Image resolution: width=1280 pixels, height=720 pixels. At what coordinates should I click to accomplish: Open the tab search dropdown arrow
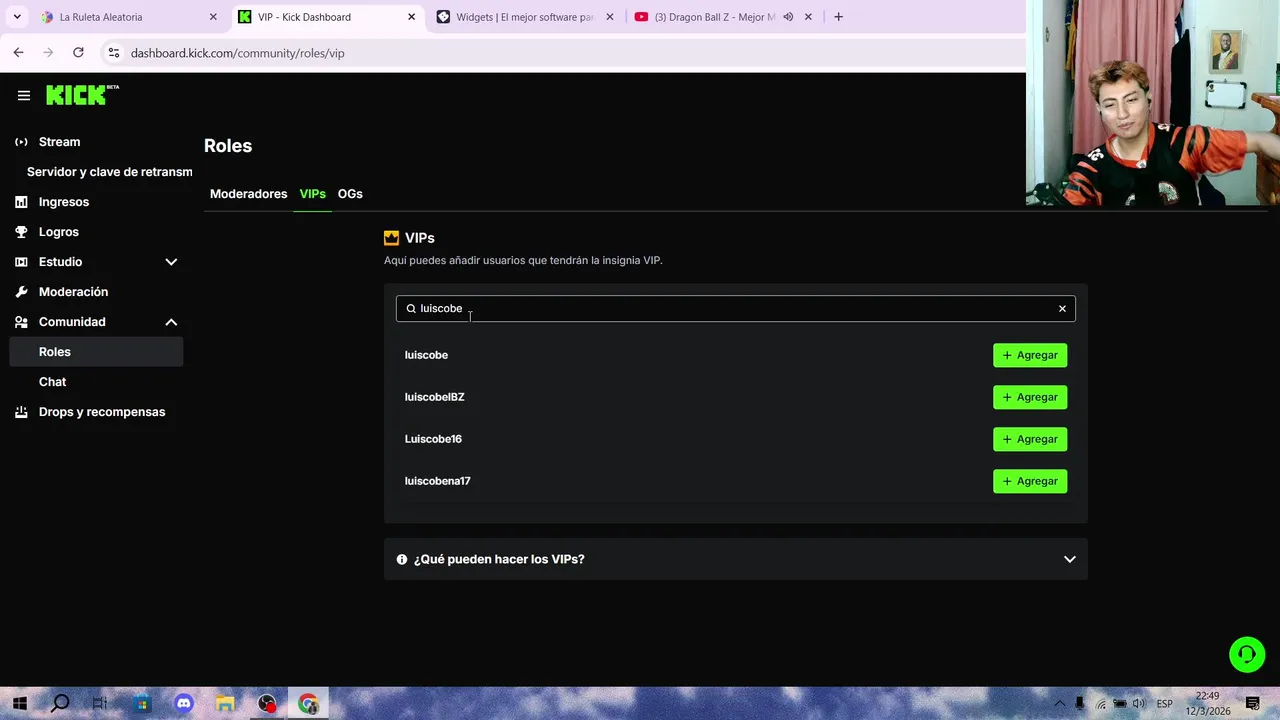17,17
